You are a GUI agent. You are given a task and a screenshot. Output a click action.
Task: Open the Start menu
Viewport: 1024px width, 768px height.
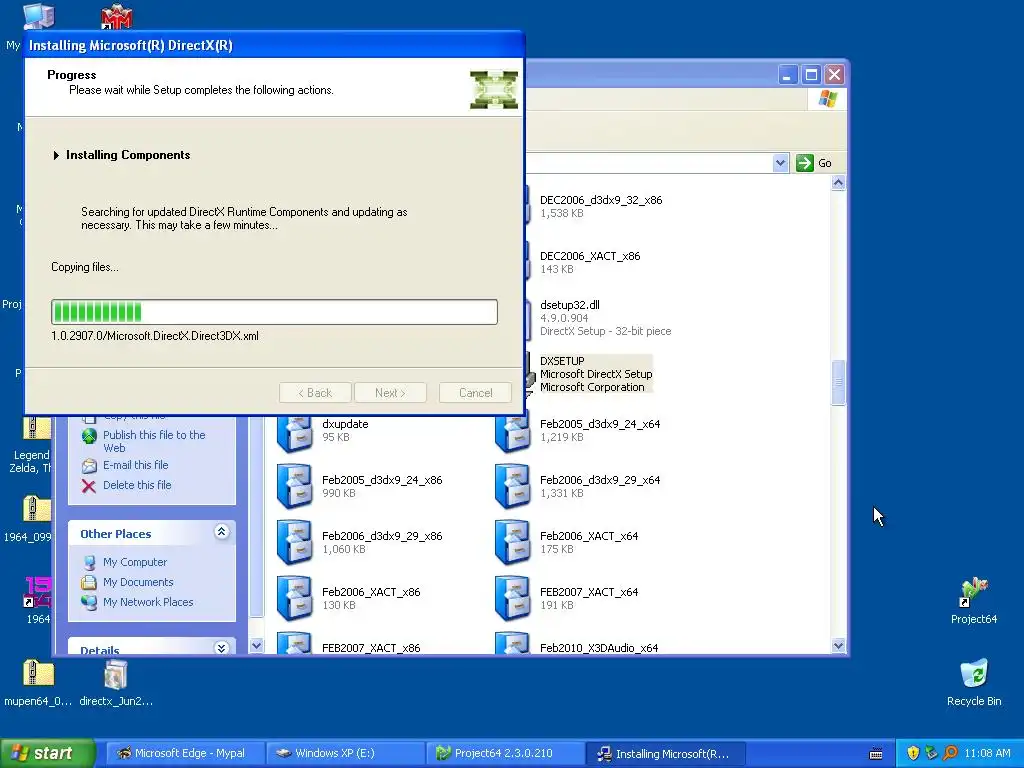[47, 753]
